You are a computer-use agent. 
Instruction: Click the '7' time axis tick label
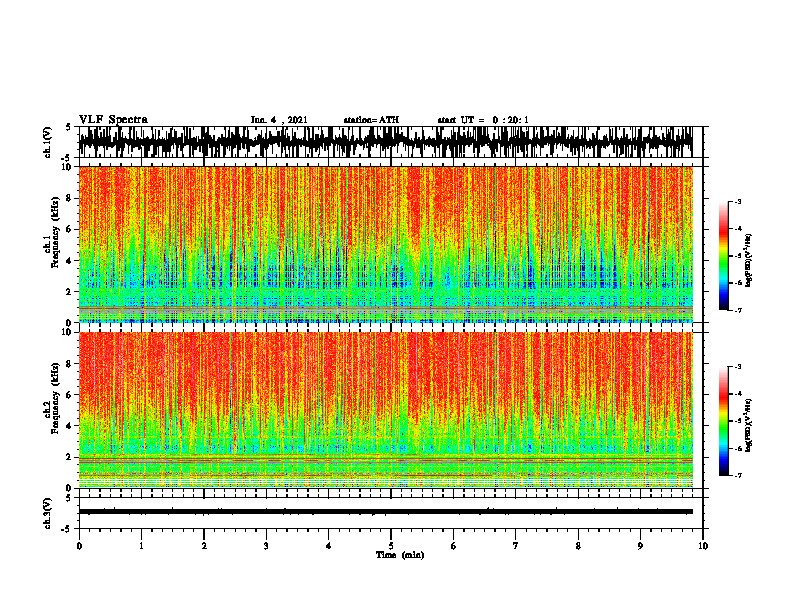[x=516, y=546]
